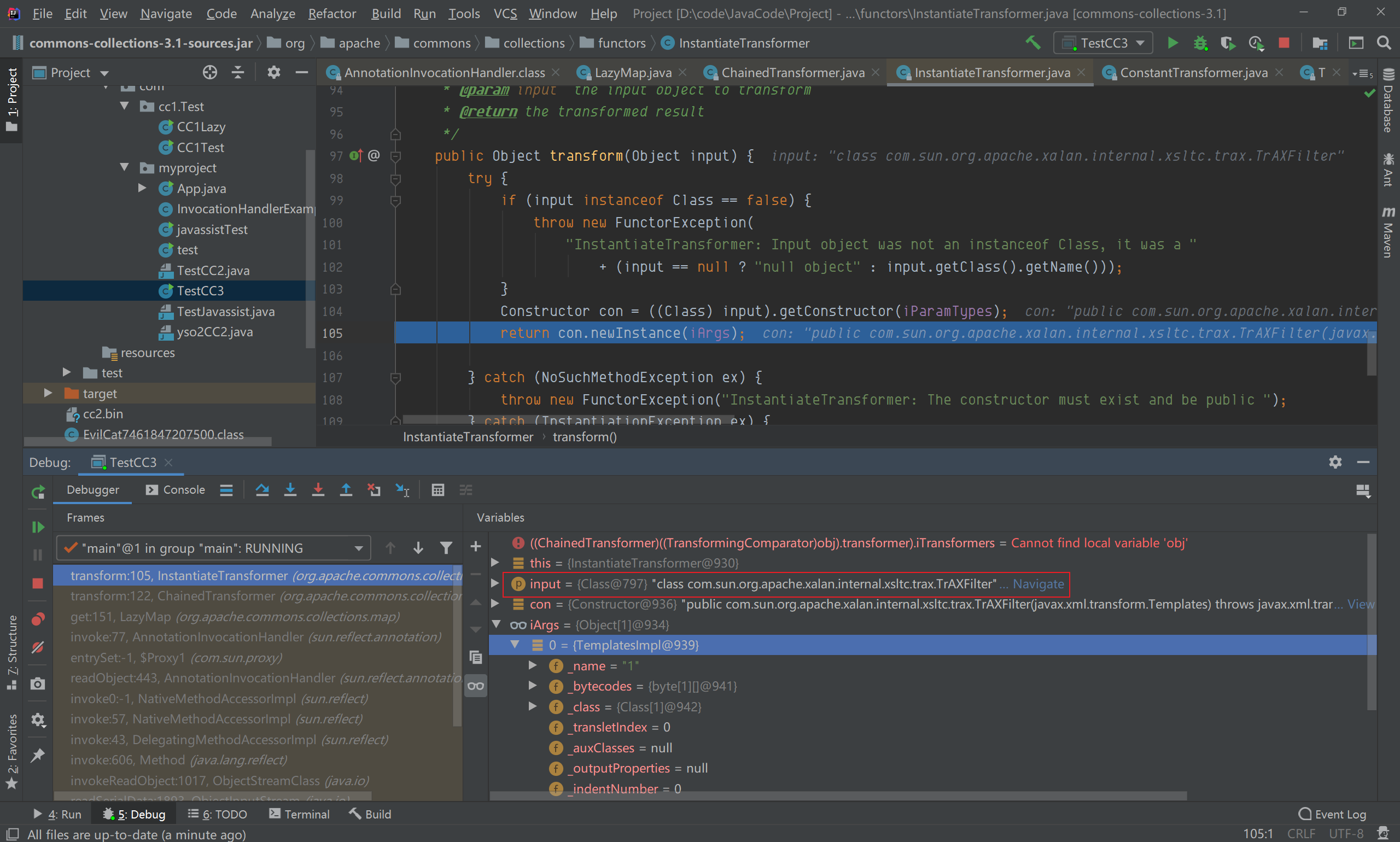Toggle Mute Breakpoints icon
The image size is (1400, 842).
38,647
